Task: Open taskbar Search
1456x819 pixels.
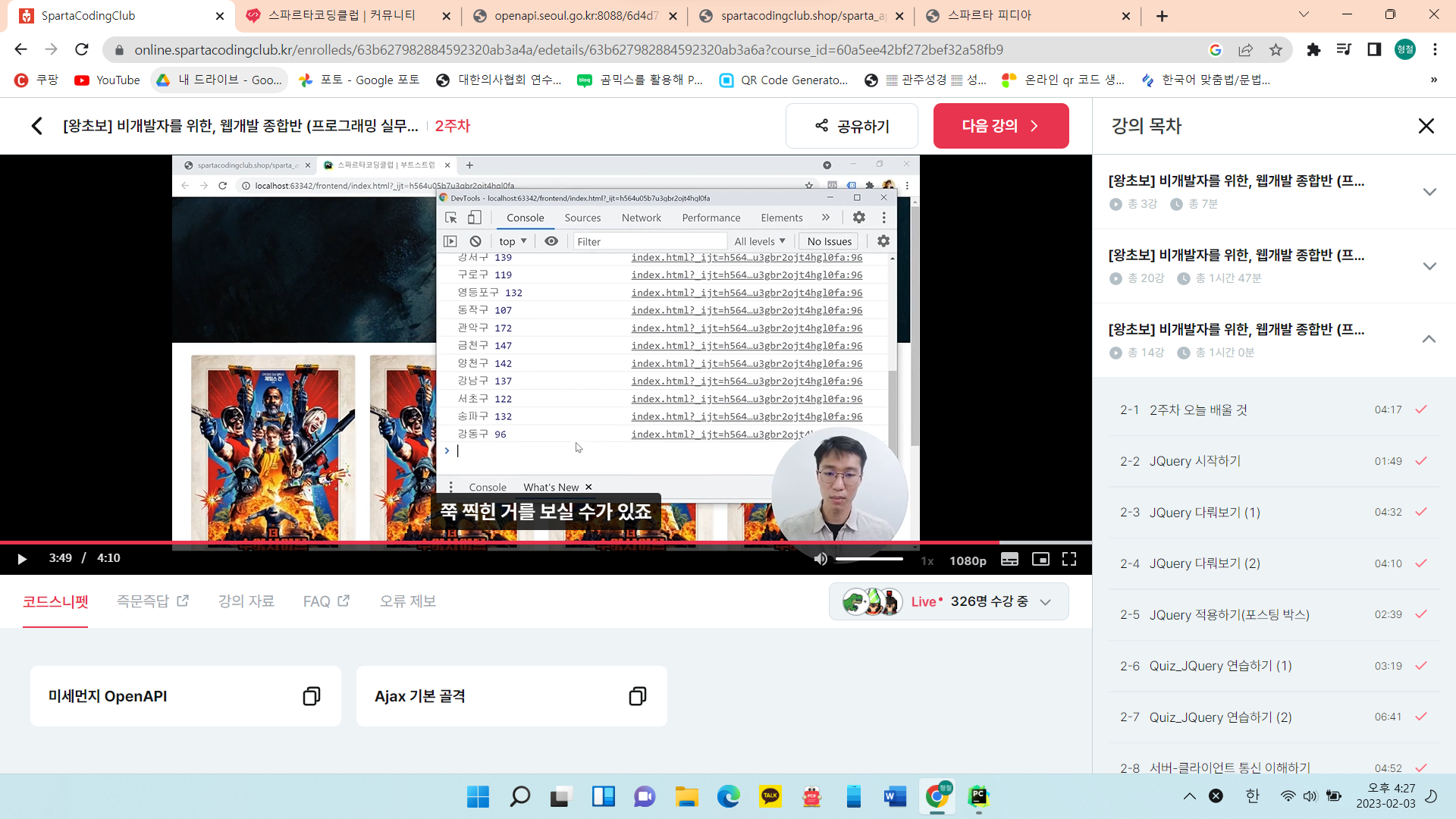Action: tap(519, 796)
